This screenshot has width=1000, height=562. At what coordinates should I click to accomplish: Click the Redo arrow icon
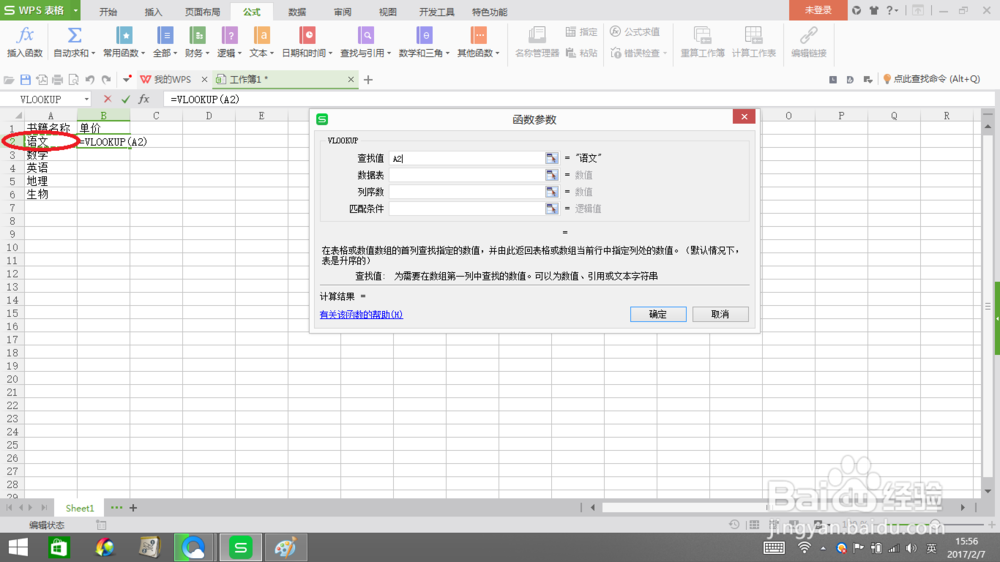[x=107, y=80]
